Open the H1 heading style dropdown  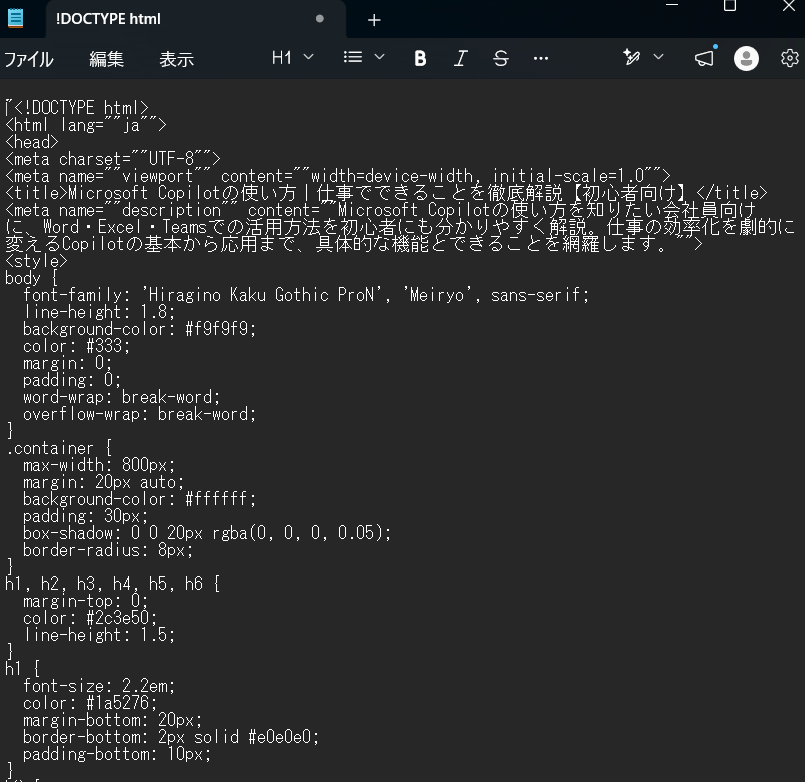point(293,58)
